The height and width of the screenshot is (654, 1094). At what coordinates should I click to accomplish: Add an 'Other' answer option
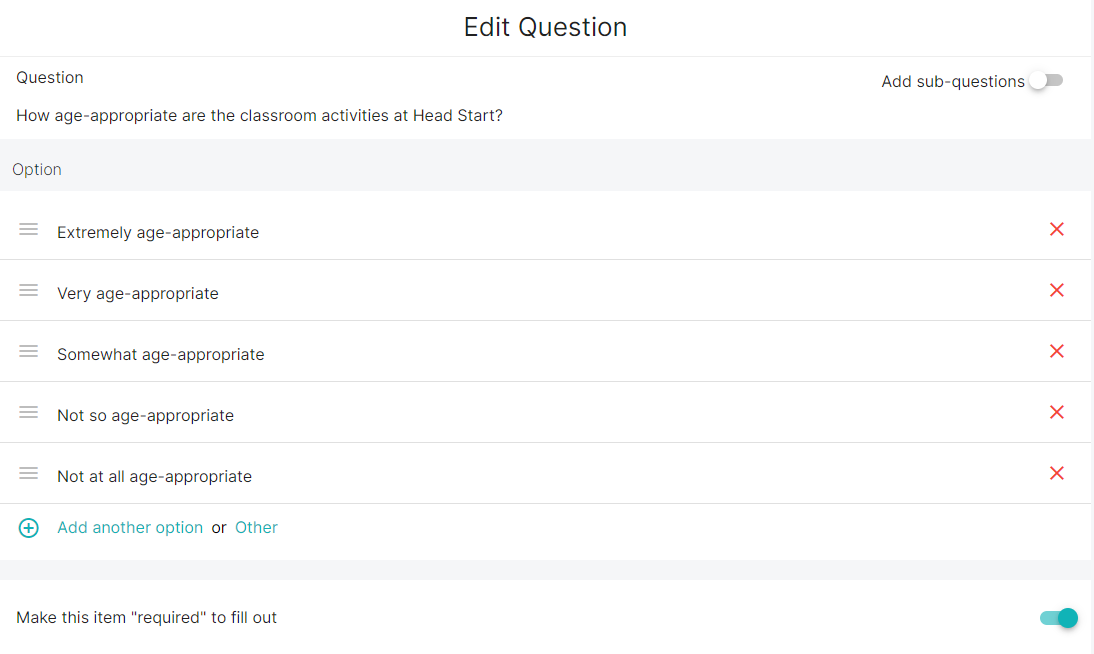coord(256,528)
